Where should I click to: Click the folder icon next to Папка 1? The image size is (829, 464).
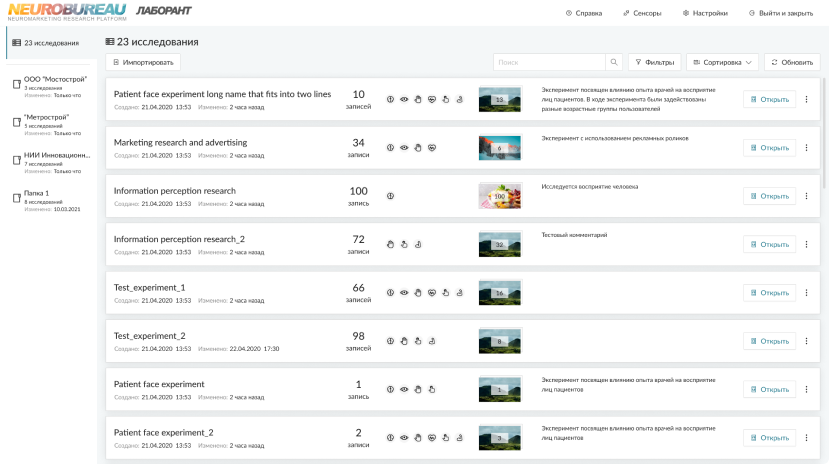(x=16, y=198)
